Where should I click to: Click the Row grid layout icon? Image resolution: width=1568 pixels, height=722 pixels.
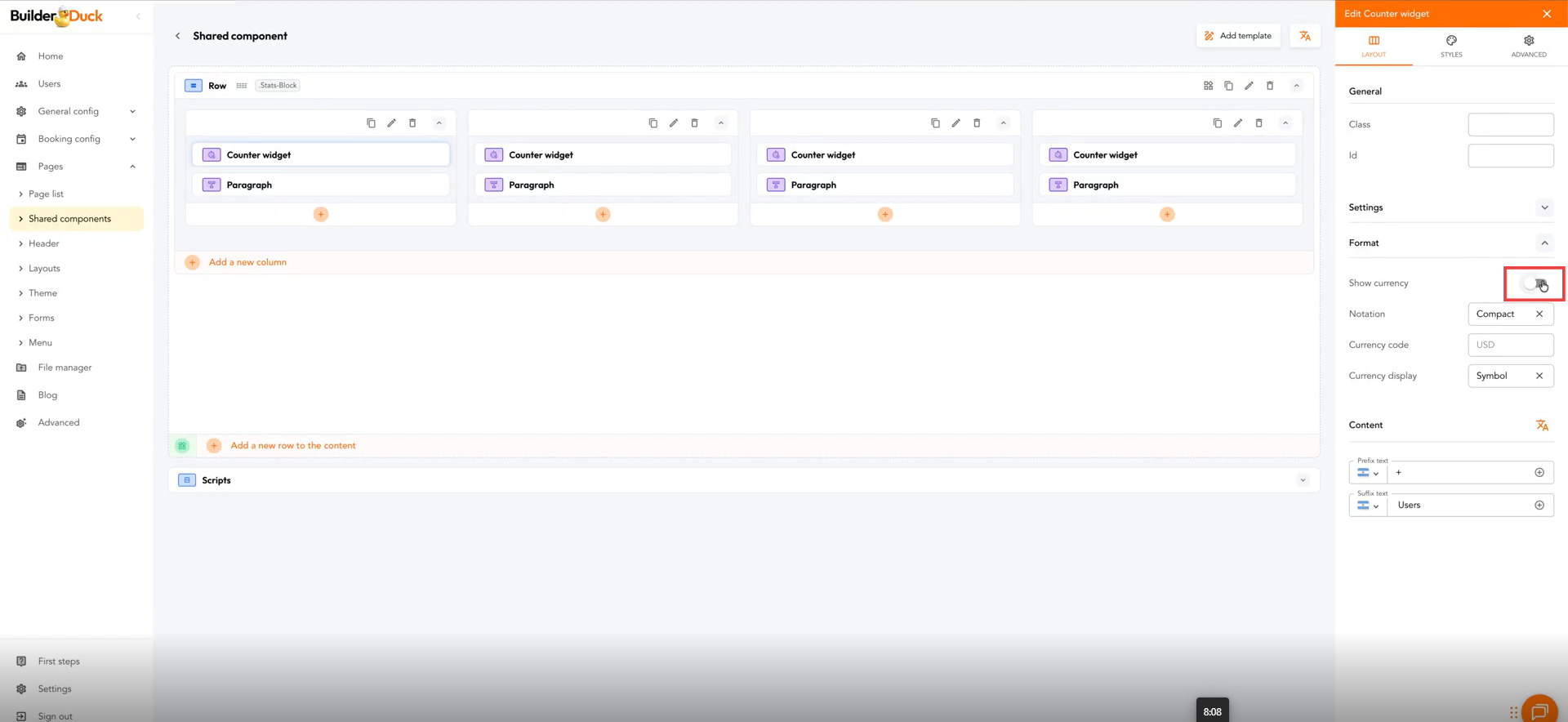click(1208, 86)
